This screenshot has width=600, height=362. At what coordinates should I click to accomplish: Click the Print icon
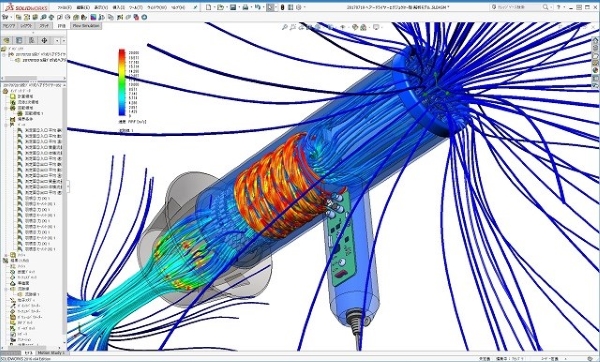245,7
